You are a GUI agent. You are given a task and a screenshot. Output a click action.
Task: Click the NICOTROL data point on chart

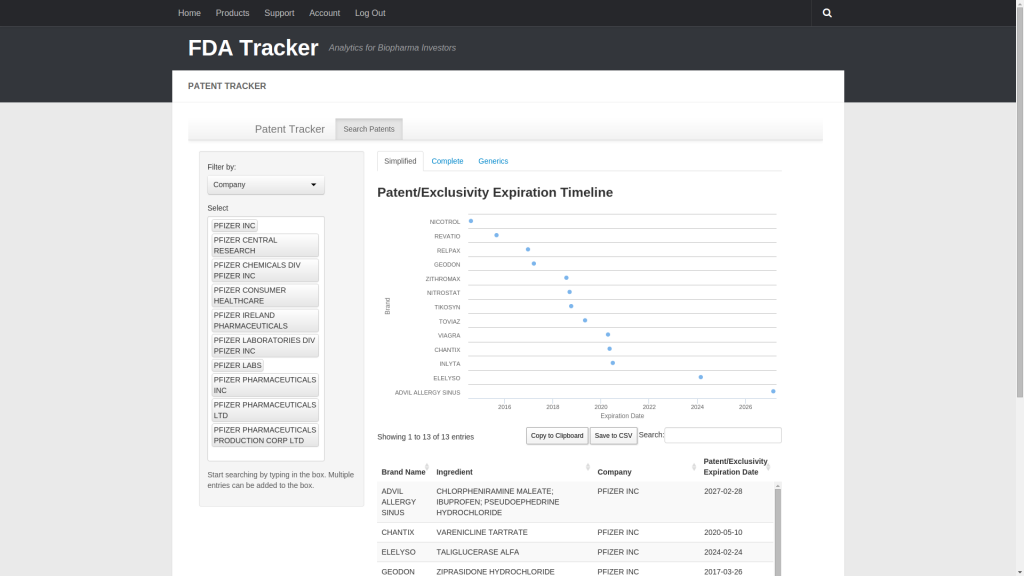tap(471, 221)
